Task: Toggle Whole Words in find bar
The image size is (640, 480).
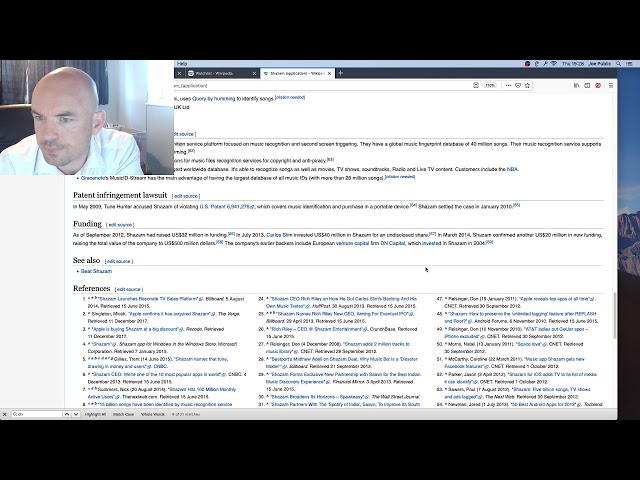Action: click(x=153, y=414)
